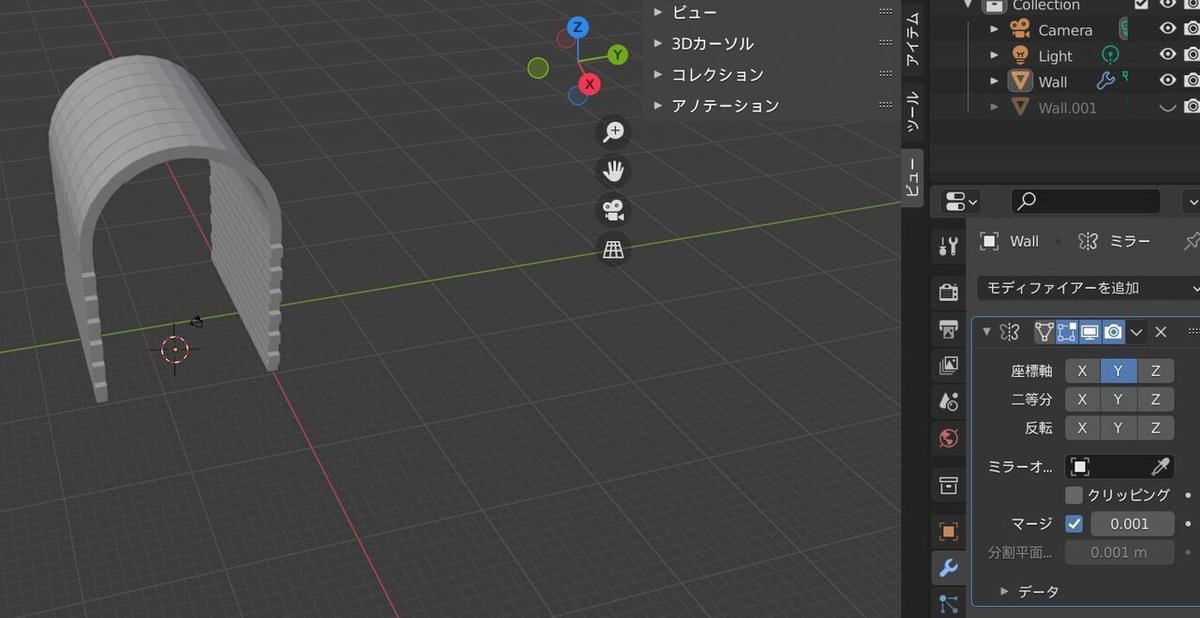Click the light data icon beside Light

[x=1110, y=55]
